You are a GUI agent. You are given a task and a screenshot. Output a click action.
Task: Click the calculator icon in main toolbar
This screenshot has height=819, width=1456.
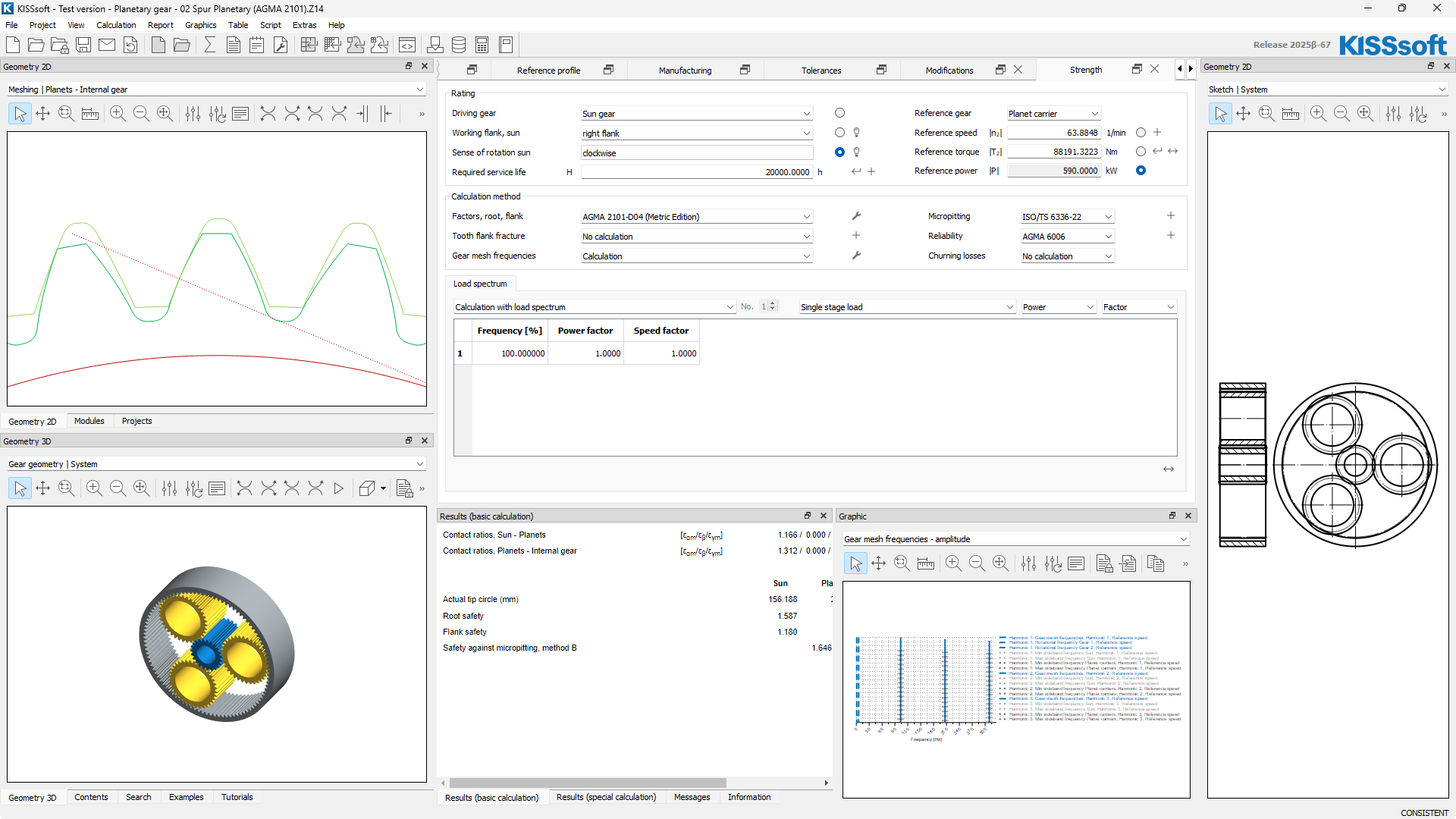tap(482, 45)
